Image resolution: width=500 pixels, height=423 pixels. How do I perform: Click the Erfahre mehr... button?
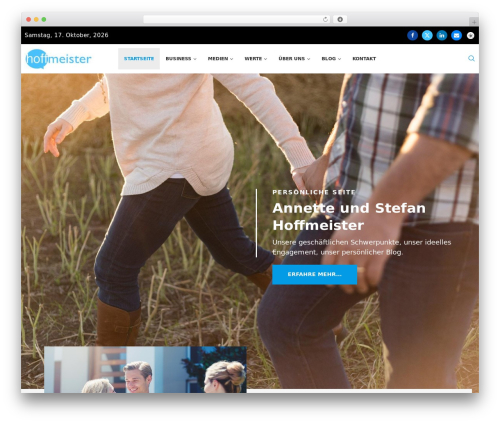point(314,274)
